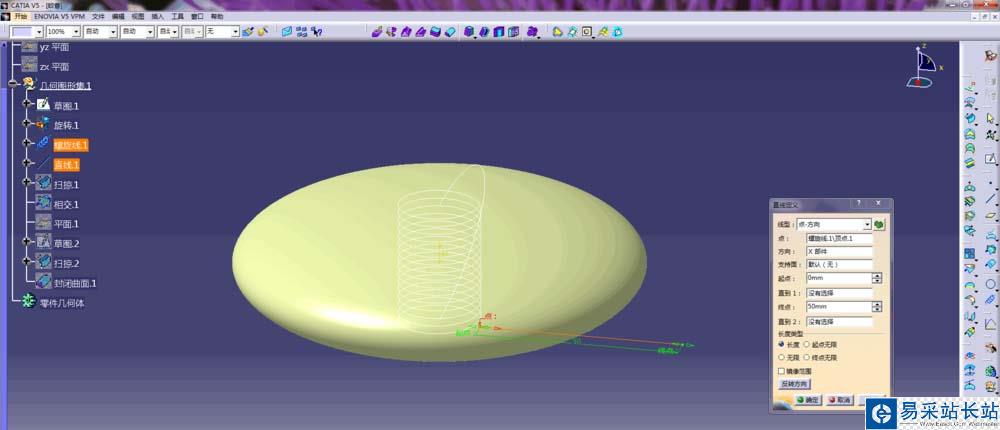
Task: Click the 零件几何体 part body gear icon
Action: click(x=29, y=302)
